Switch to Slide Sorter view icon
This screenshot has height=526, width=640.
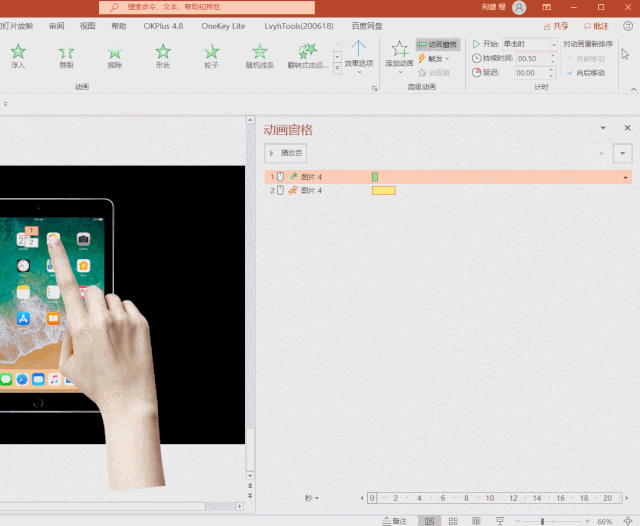(453, 521)
